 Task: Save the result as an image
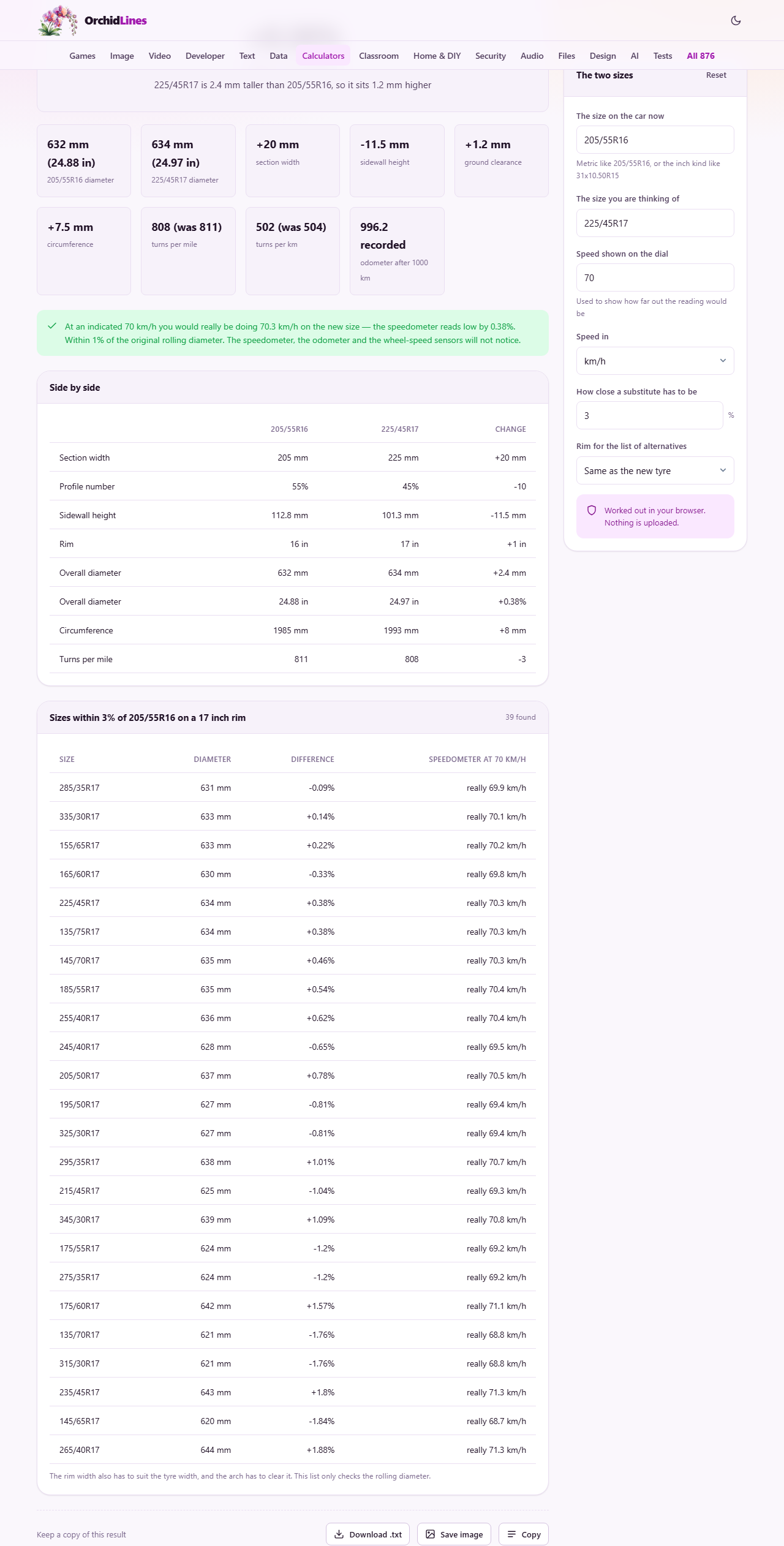click(454, 1534)
